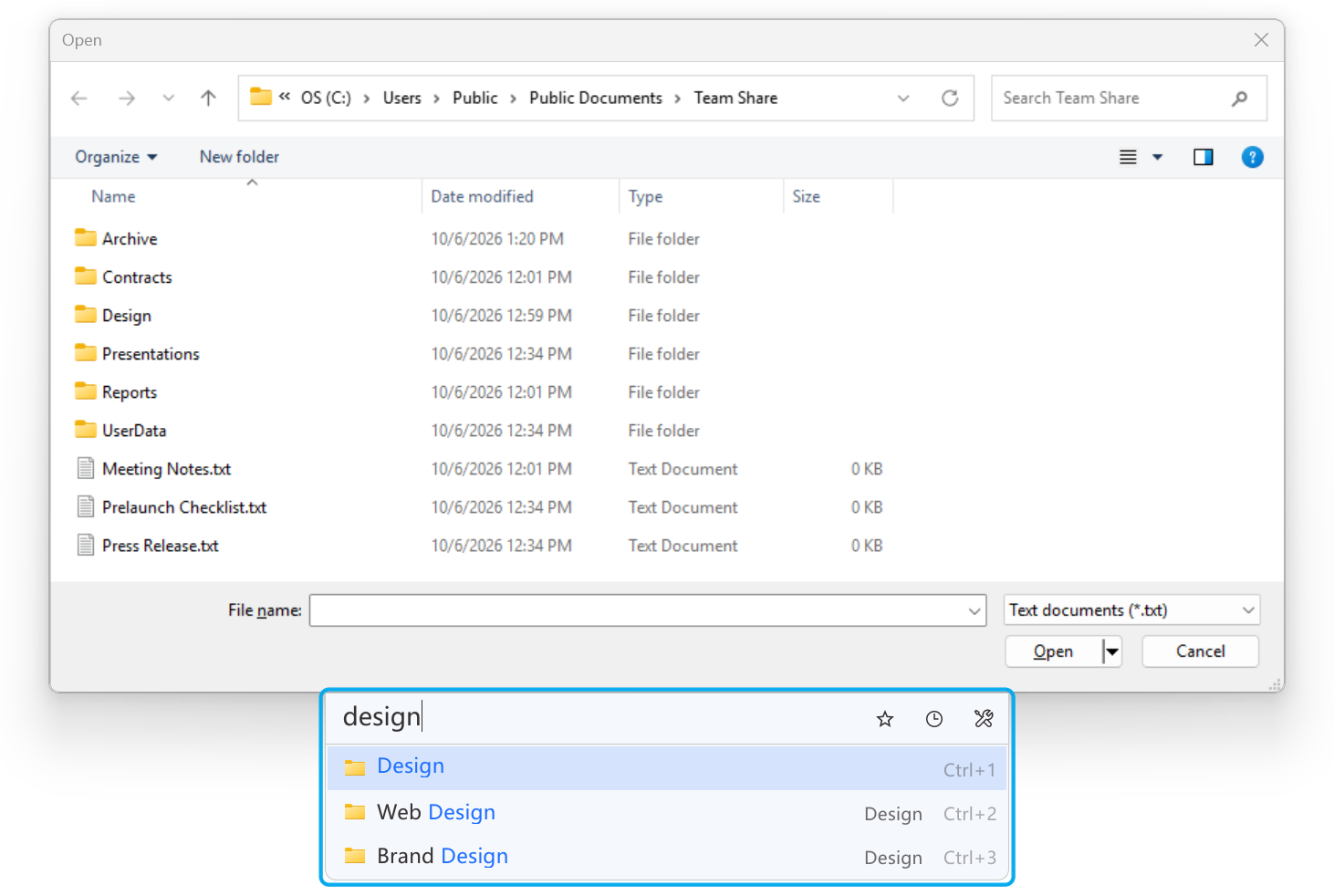Screen dimensions: 1334x896
Task: Refresh the Team Share folder view
Action: [950, 99]
